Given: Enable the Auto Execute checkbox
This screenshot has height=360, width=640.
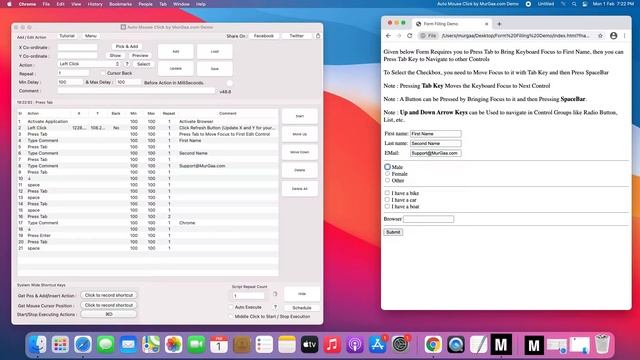Looking at the screenshot, I should [x=231, y=307].
